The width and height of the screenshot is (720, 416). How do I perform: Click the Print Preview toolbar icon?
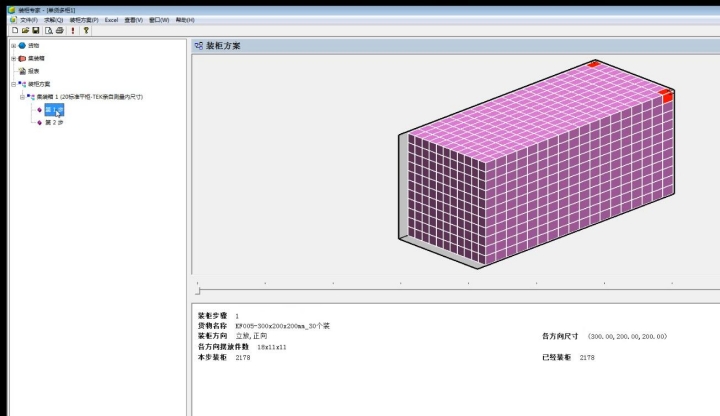tap(49, 31)
